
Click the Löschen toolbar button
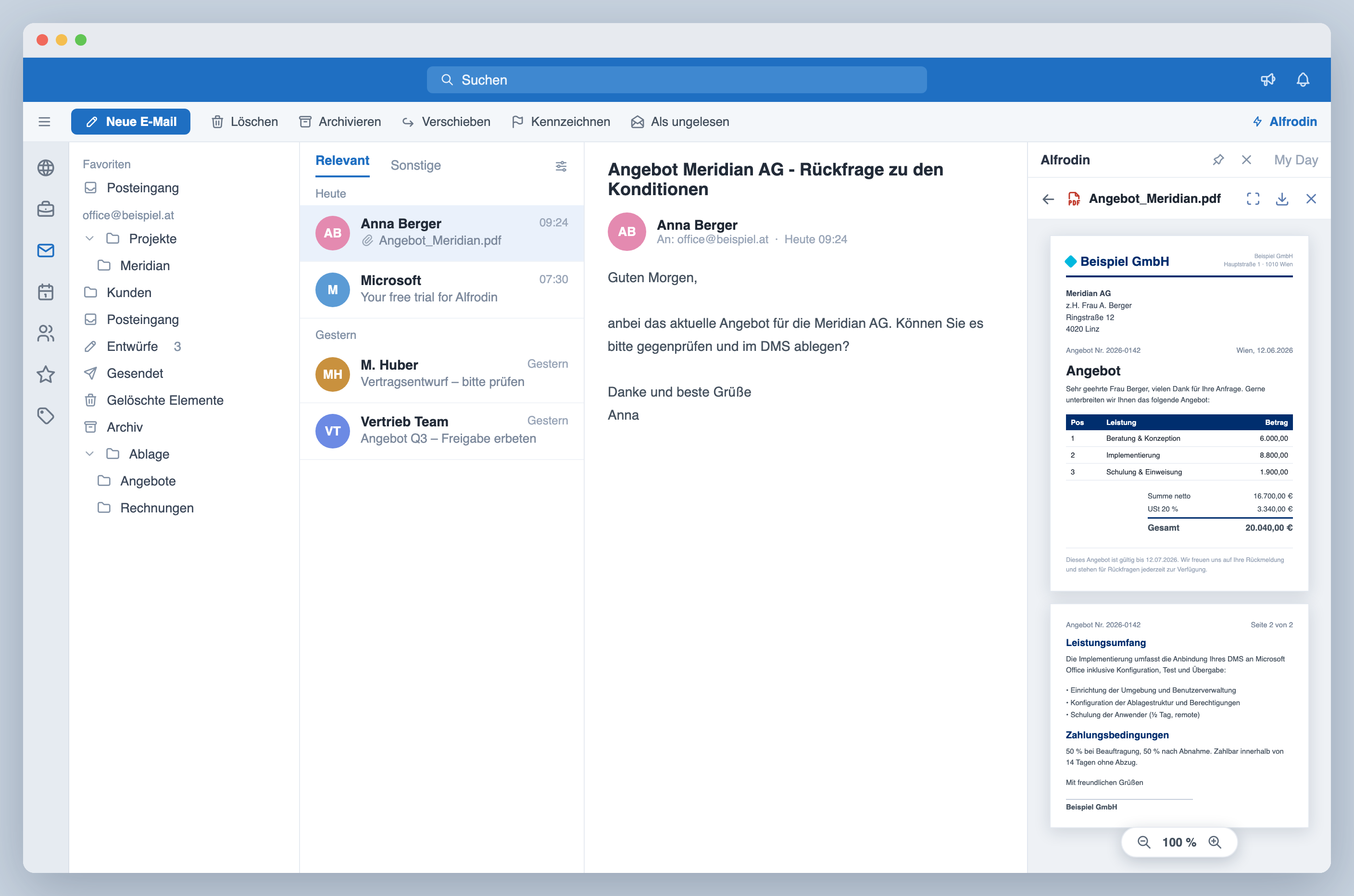(245, 122)
